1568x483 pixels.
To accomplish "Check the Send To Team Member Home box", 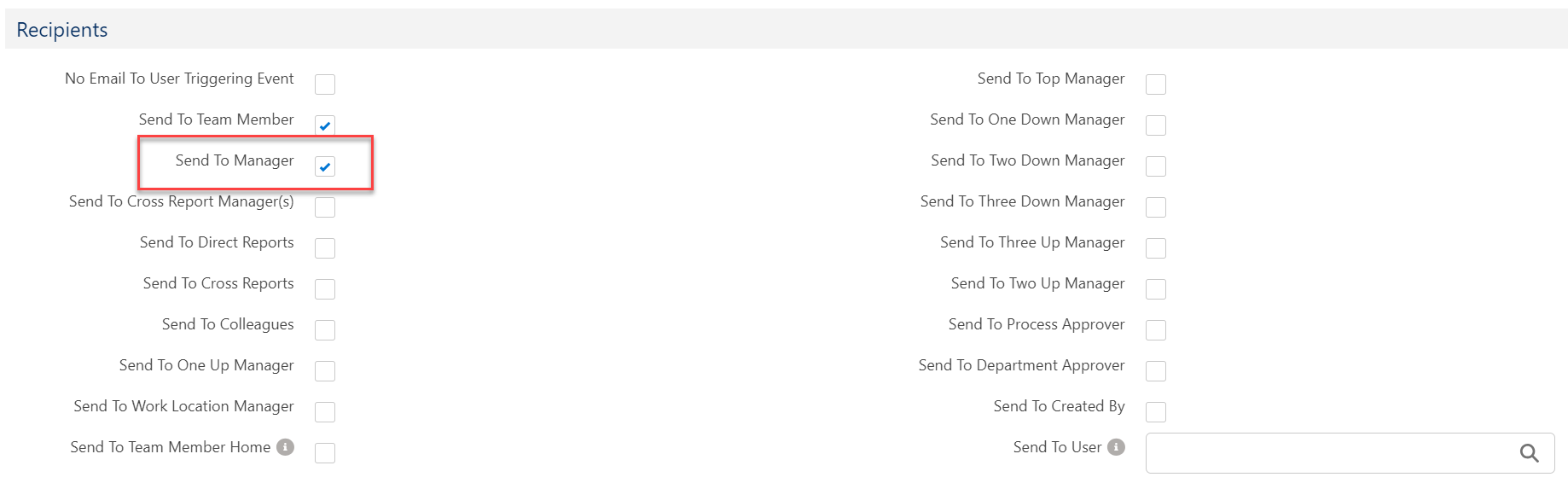I will click(x=325, y=453).
